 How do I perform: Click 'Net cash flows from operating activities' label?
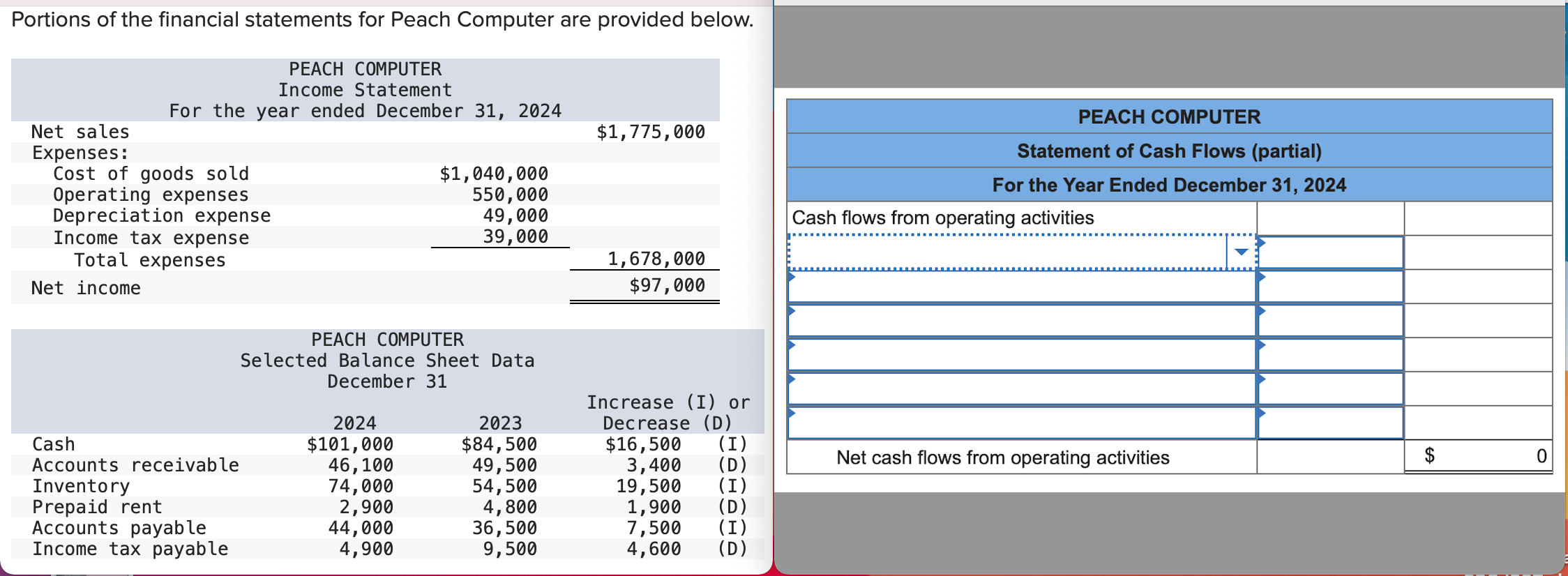tap(1003, 457)
